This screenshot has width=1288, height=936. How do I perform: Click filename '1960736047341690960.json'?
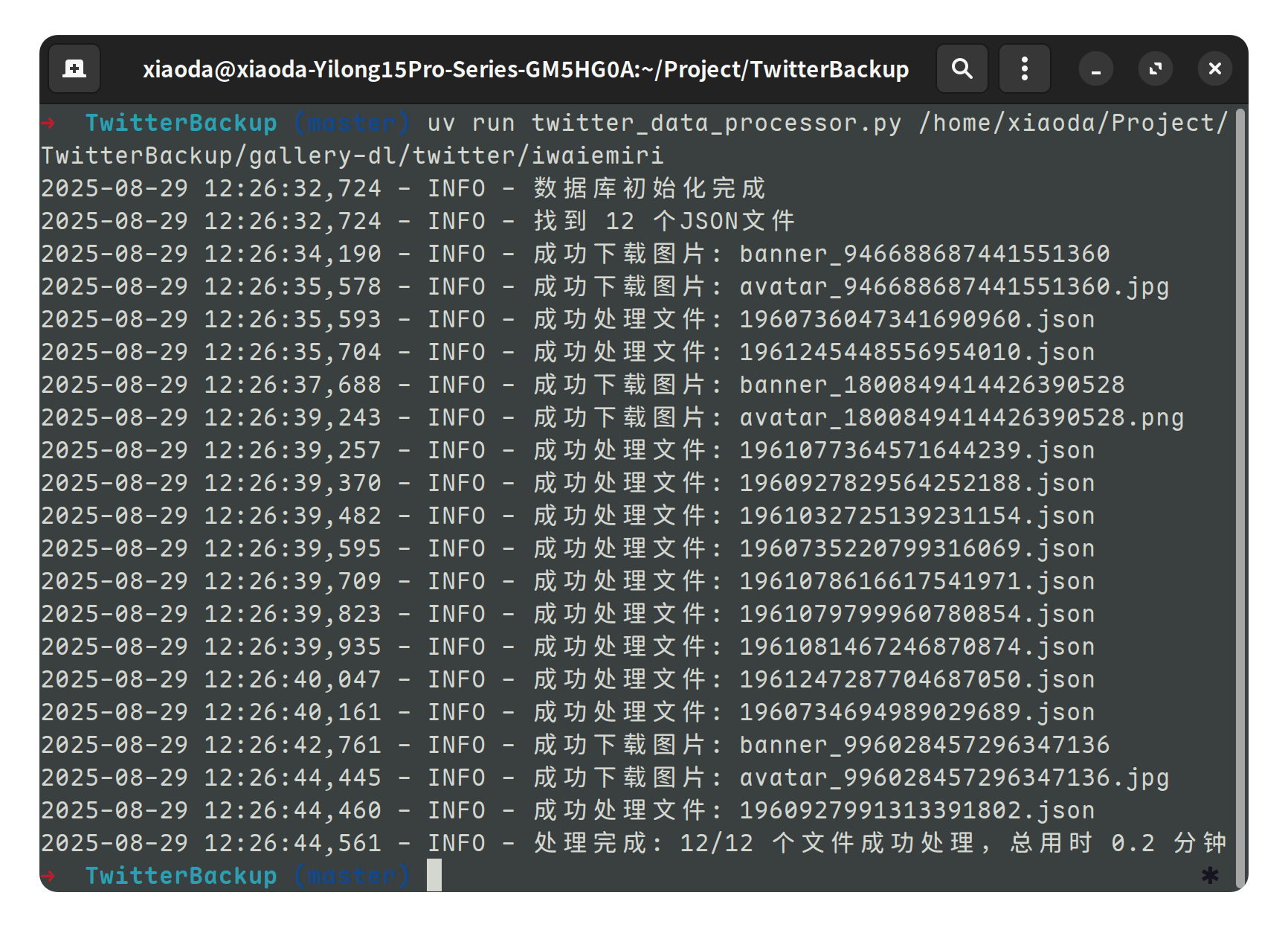(917, 319)
